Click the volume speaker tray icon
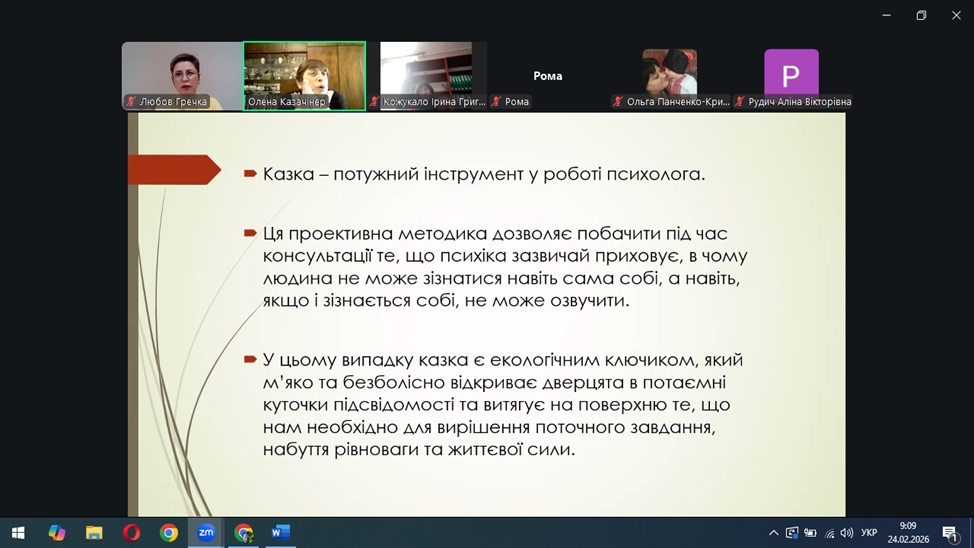Image resolution: width=974 pixels, height=548 pixels. [x=847, y=533]
